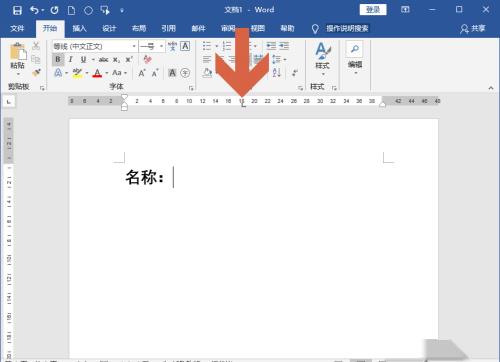The height and width of the screenshot is (362, 500).
Task: Open the font size dropdown
Action: [152, 46]
